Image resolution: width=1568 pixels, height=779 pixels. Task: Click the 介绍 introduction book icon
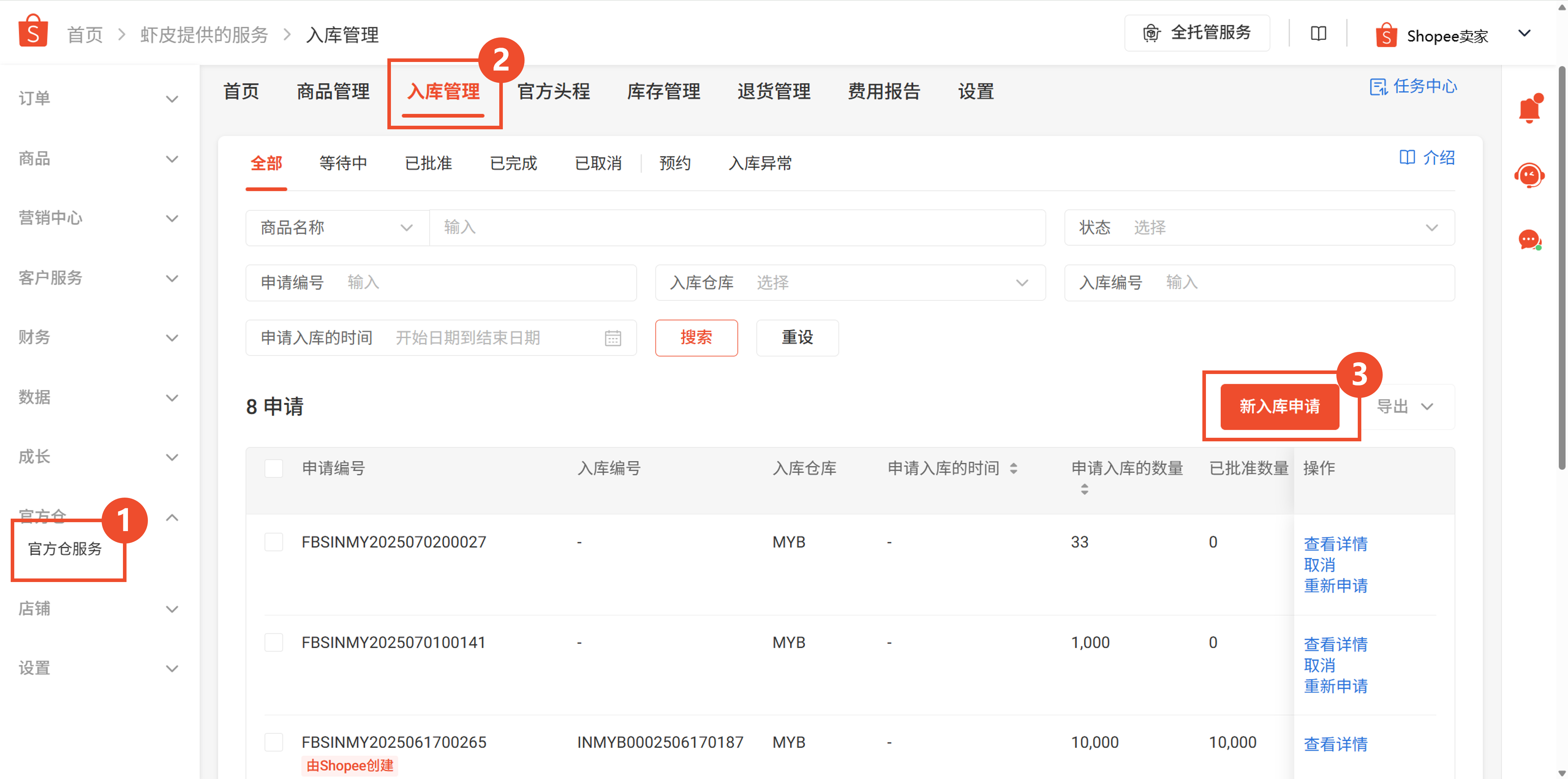(1407, 158)
